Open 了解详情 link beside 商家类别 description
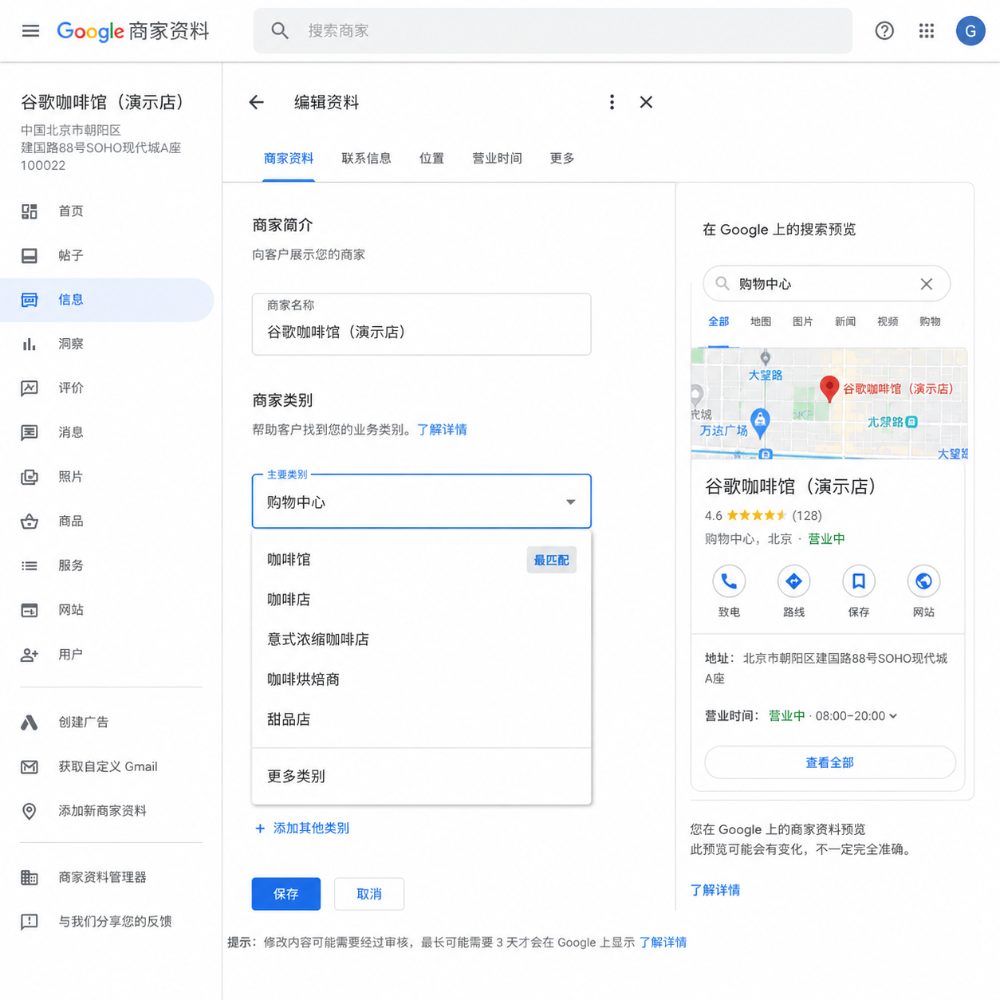 click(442, 430)
